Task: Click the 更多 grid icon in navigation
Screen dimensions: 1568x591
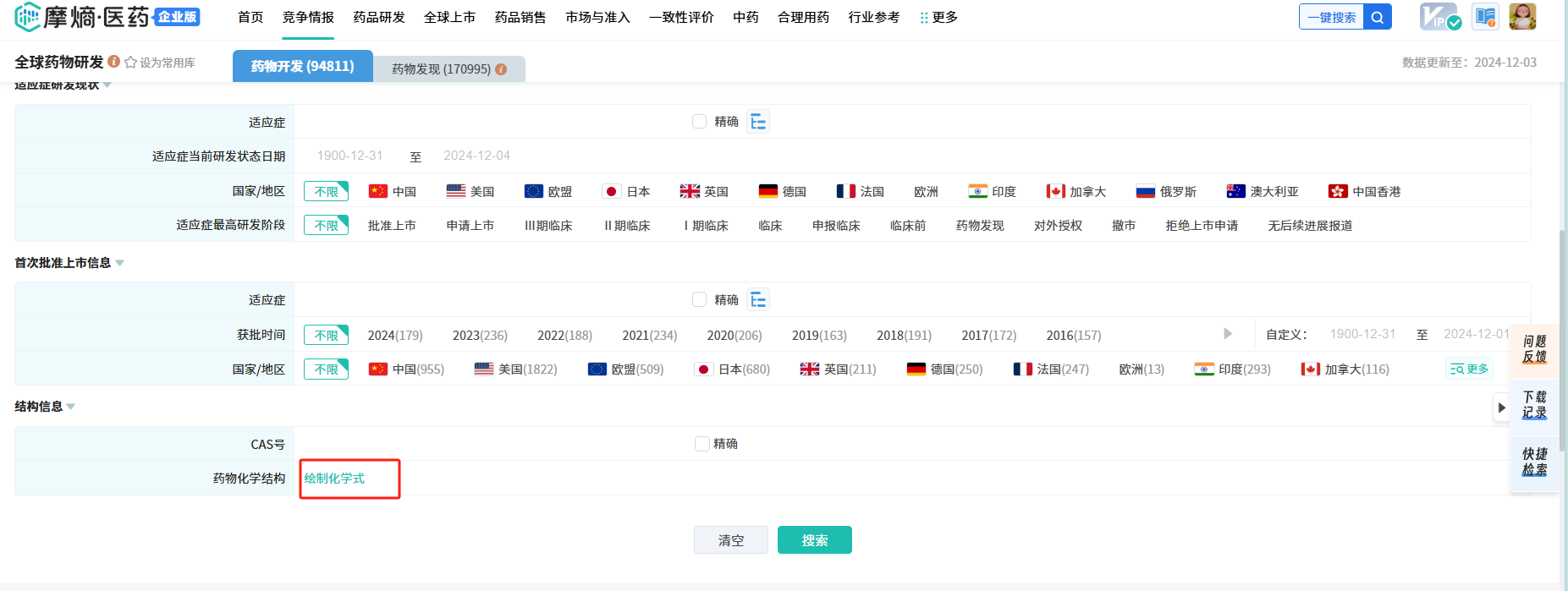Action: pyautogui.click(x=924, y=18)
